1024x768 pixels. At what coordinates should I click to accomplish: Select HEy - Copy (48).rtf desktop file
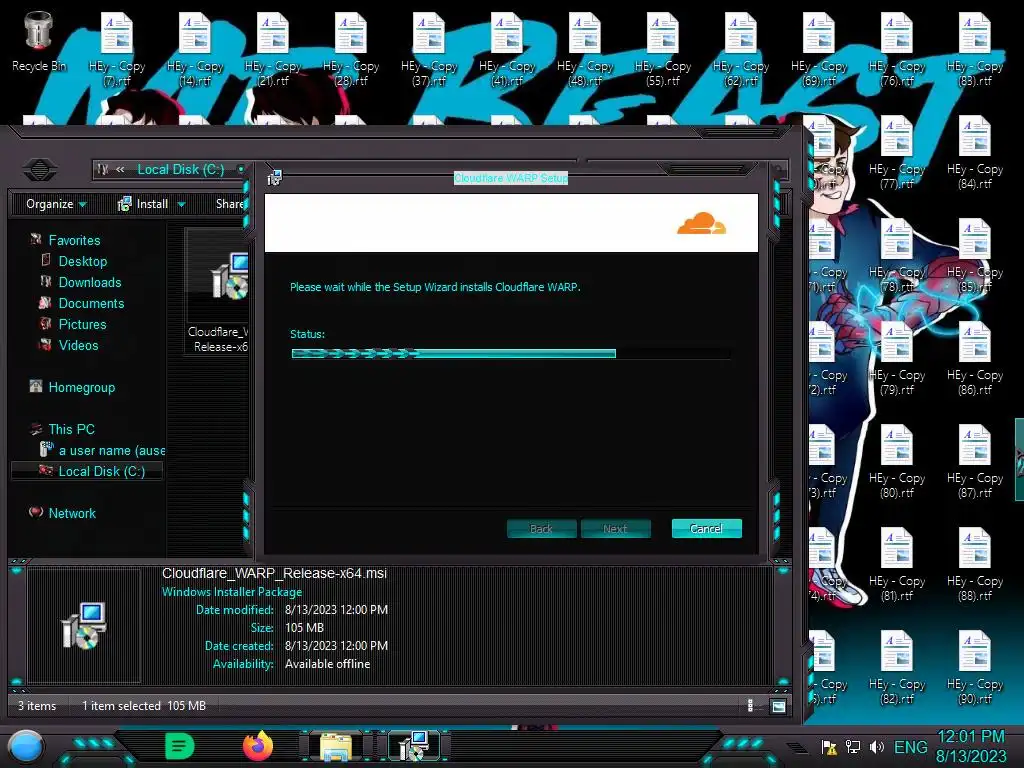pyautogui.click(x=585, y=51)
